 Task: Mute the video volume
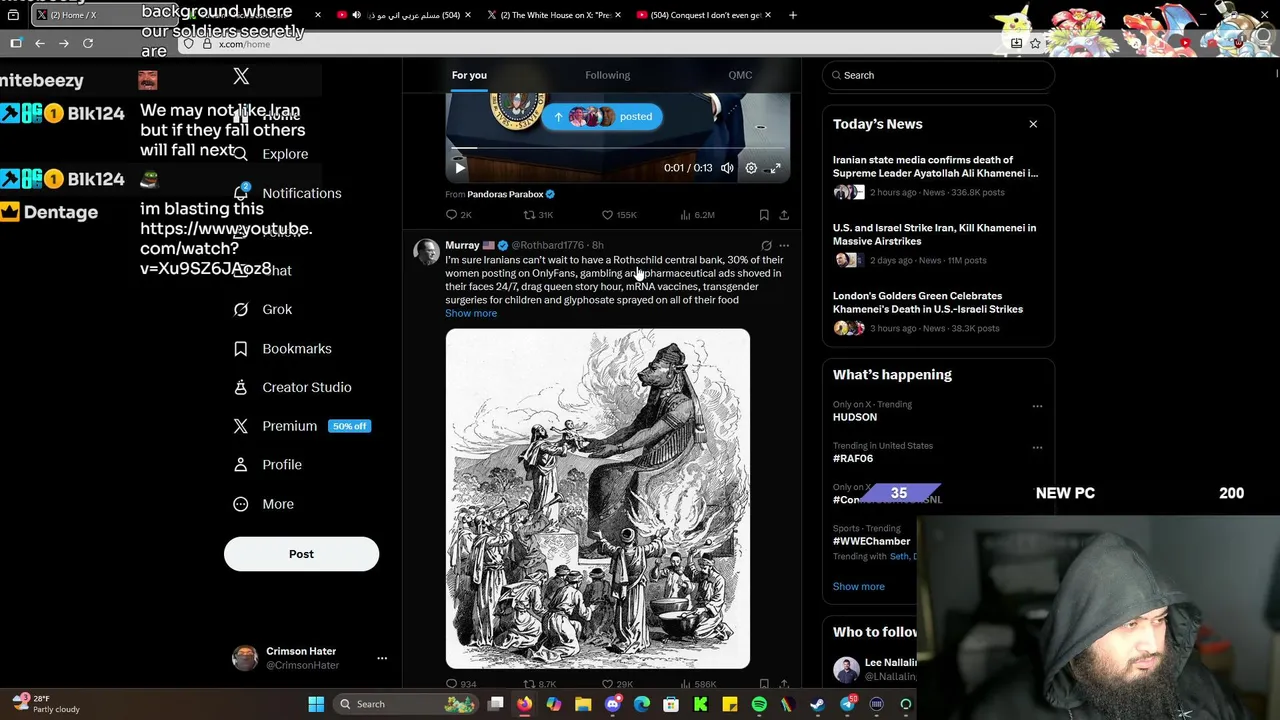click(727, 168)
